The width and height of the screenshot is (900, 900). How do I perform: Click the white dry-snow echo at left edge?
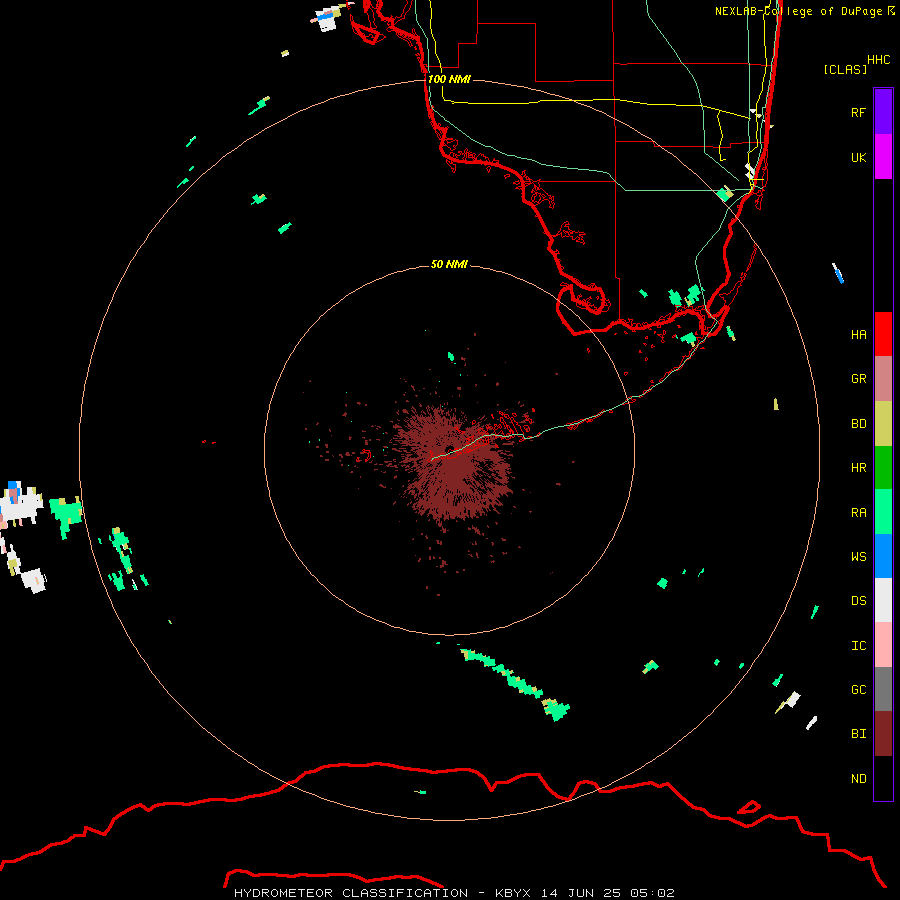(21, 505)
